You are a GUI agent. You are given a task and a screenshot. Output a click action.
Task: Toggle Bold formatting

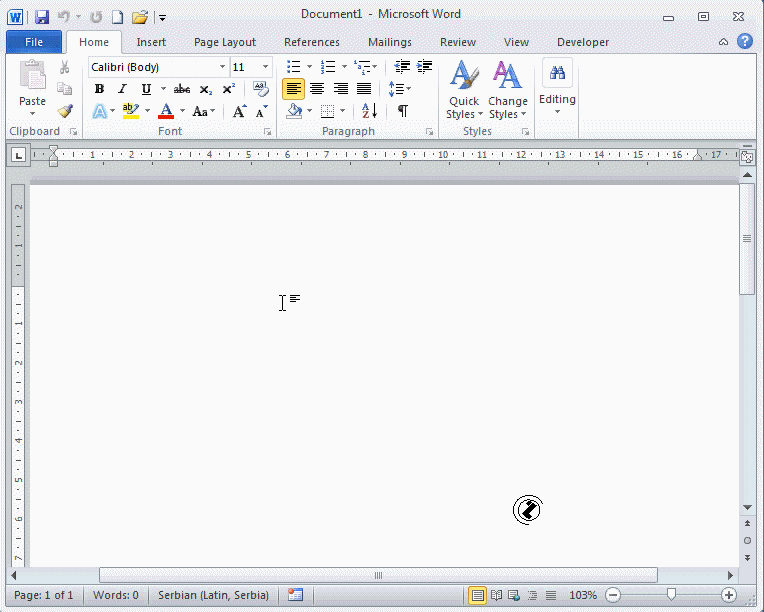99,89
